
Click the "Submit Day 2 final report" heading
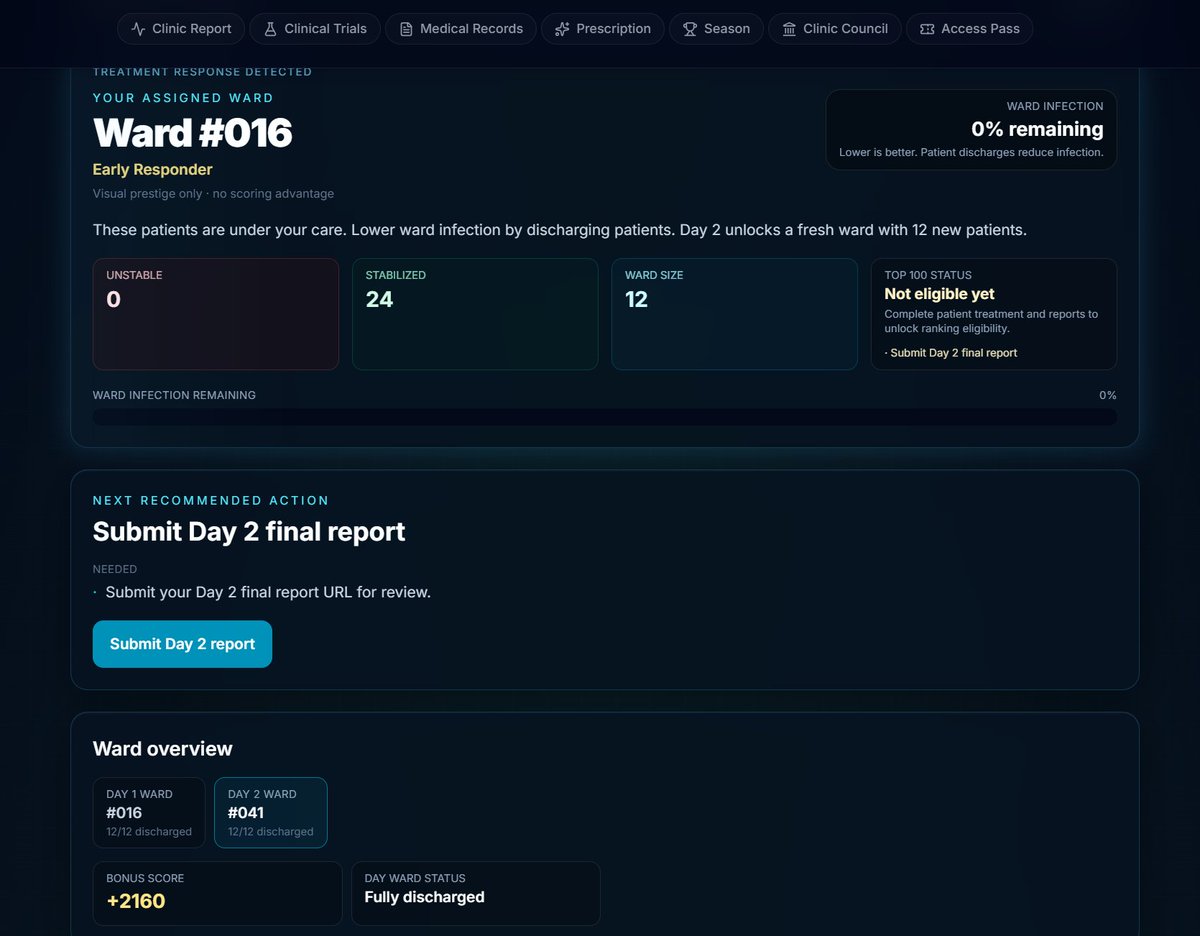(249, 532)
